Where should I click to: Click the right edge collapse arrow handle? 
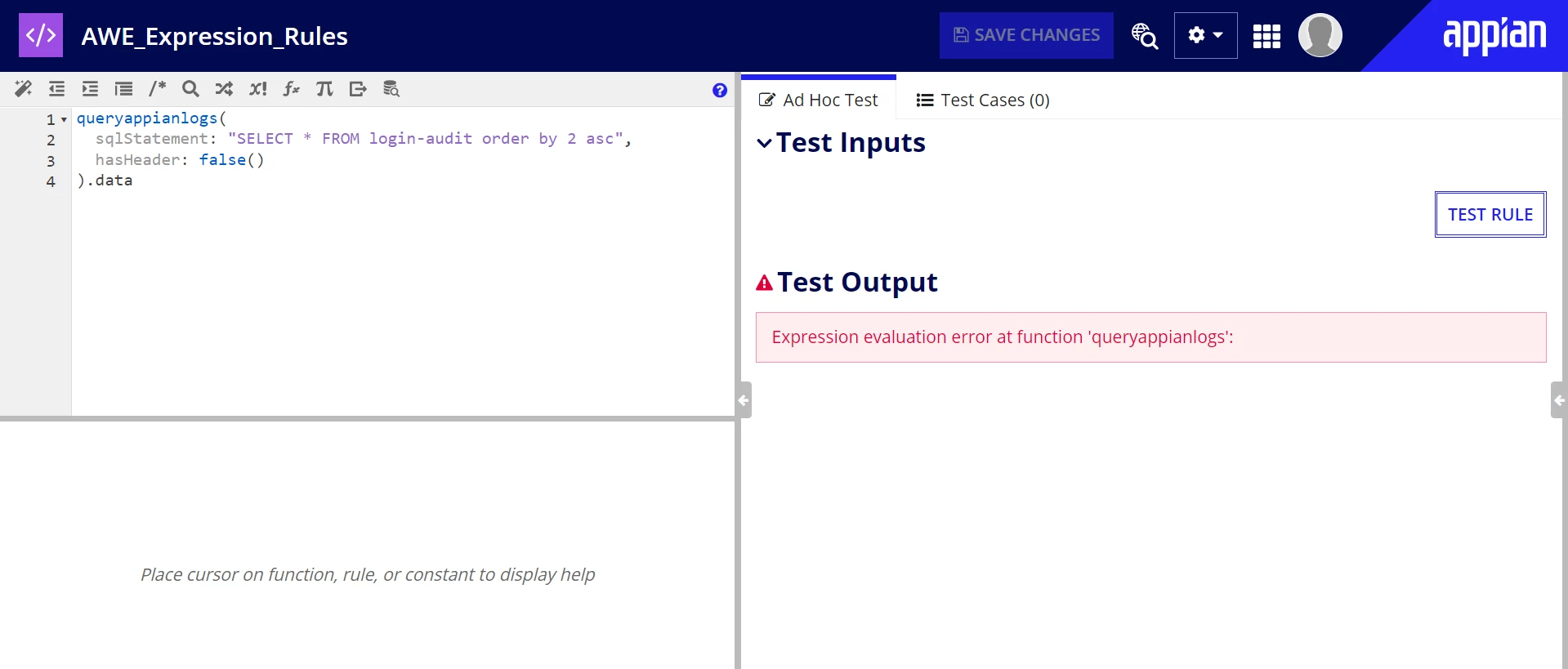(x=1559, y=400)
